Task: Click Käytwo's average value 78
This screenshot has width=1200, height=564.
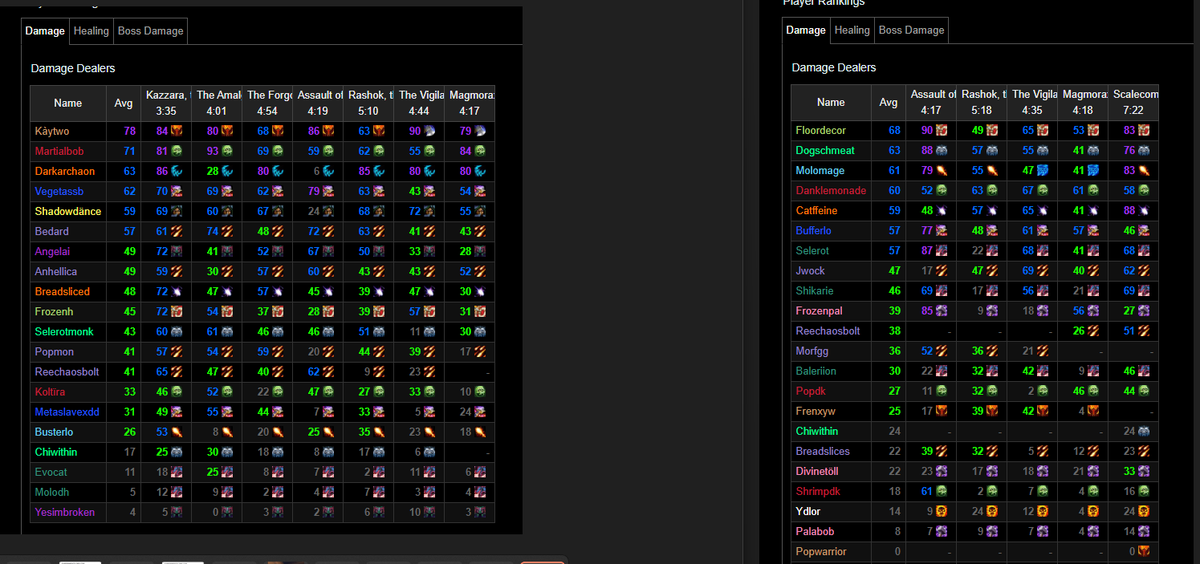Action: pyautogui.click(x=129, y=131)
